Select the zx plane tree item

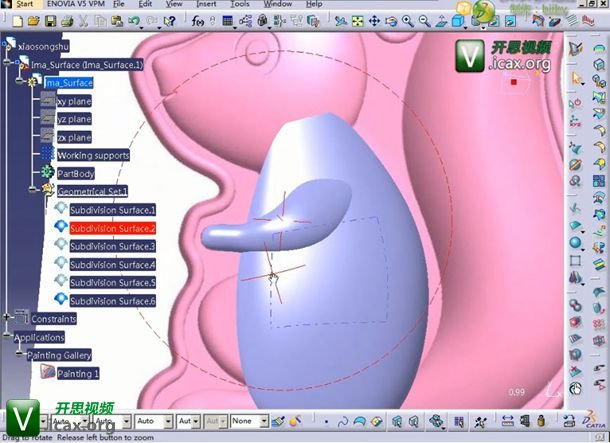click(74, 137)
